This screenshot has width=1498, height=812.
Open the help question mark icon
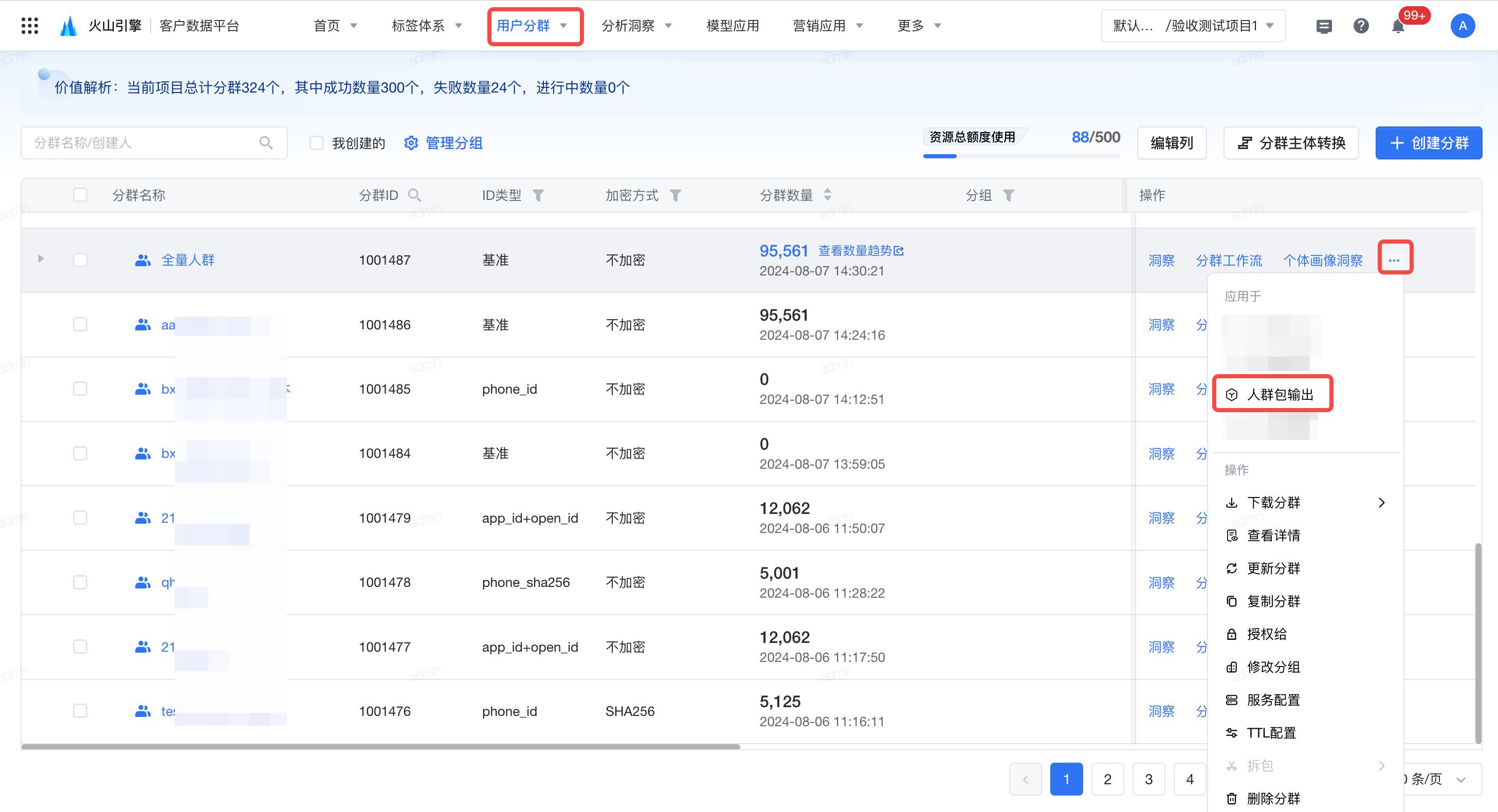(1361, 26)
